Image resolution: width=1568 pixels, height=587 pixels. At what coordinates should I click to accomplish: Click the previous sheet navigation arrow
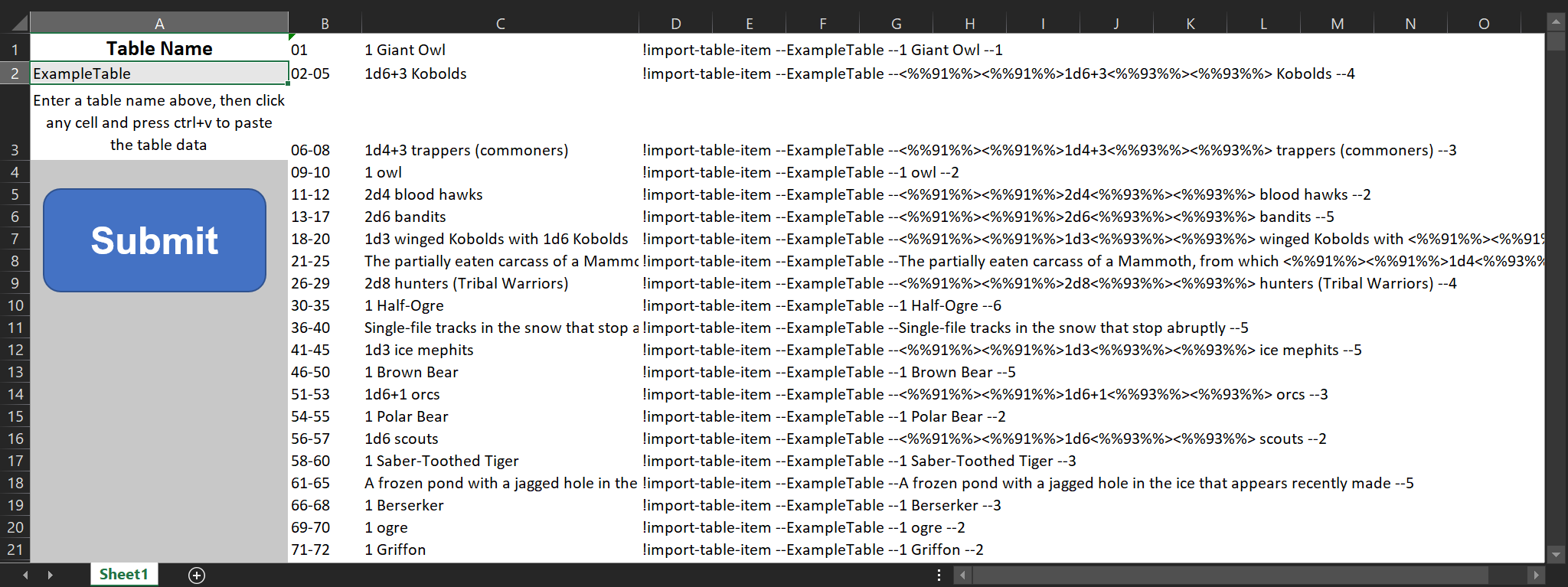pos(25,575)
